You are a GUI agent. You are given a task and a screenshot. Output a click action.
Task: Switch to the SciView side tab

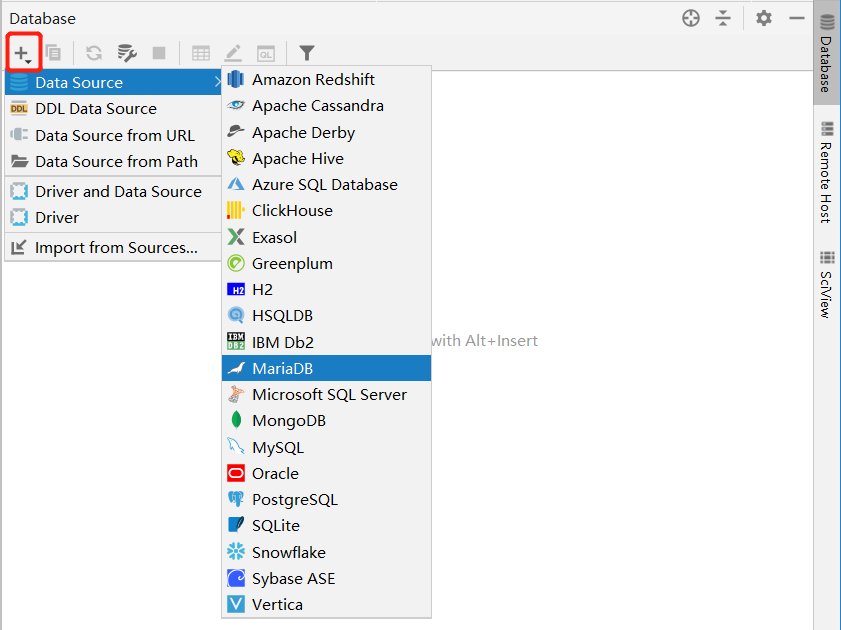(x=827, y=285)
